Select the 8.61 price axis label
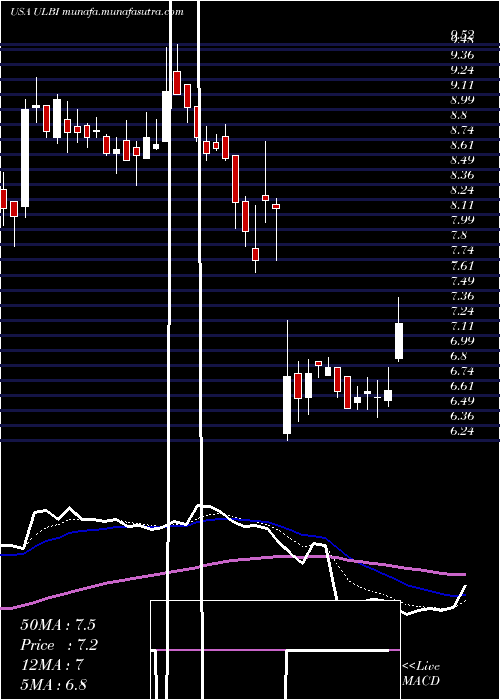Viewport: 500px width, 700px height. 462,145
